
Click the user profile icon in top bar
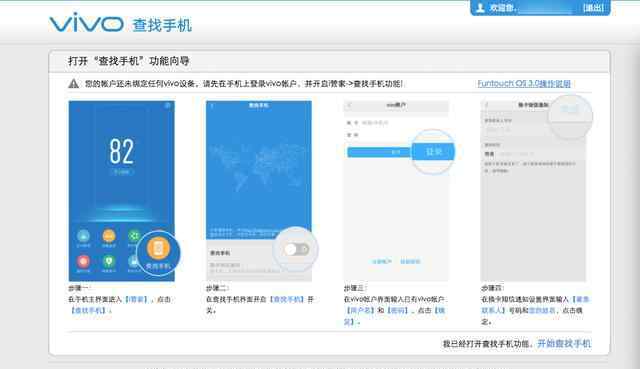tap(480, 7)
